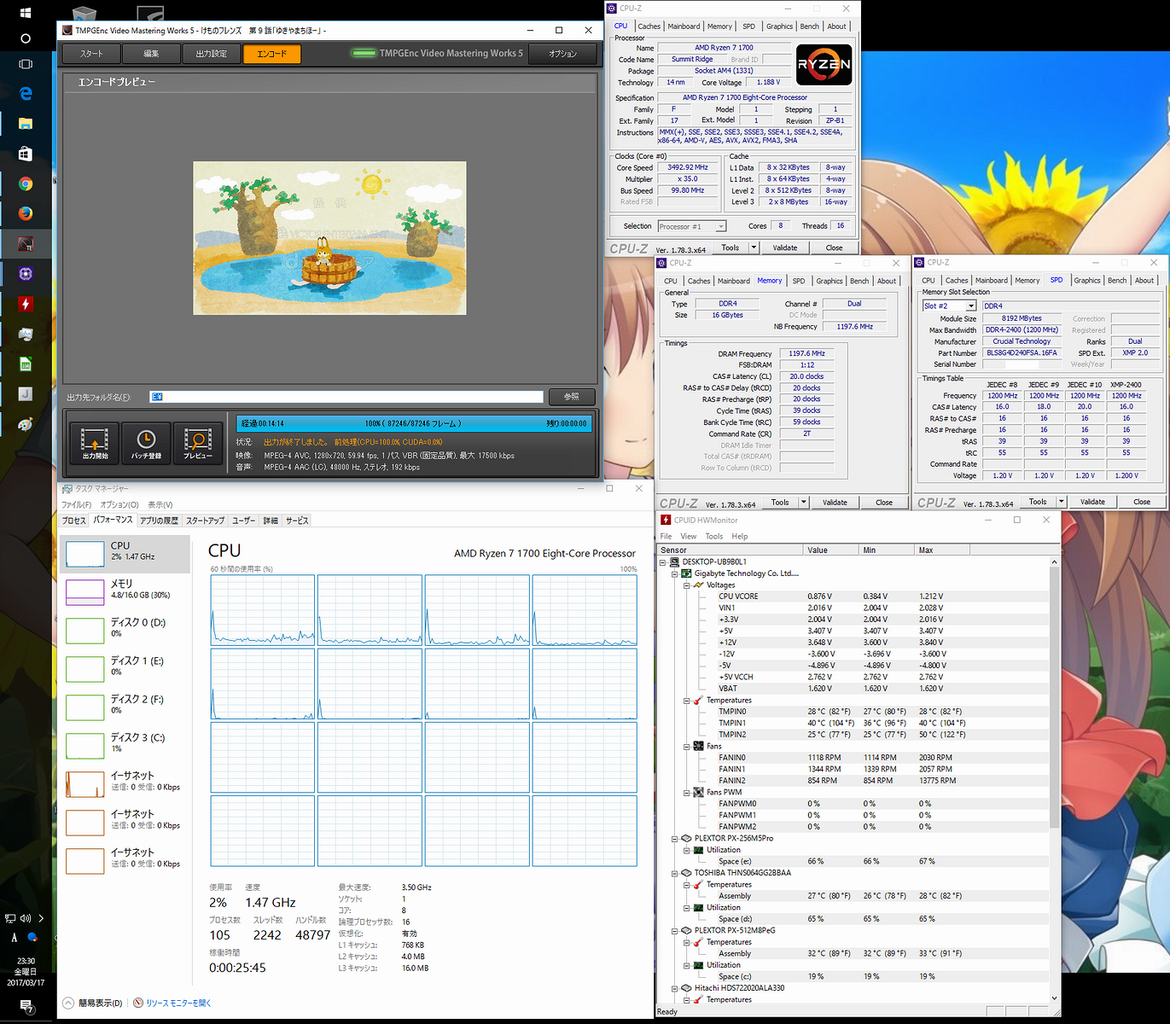Open File Explorer from the taskbar
Viewport: 1170px width, 1024px height.
[x=25, y=123]
